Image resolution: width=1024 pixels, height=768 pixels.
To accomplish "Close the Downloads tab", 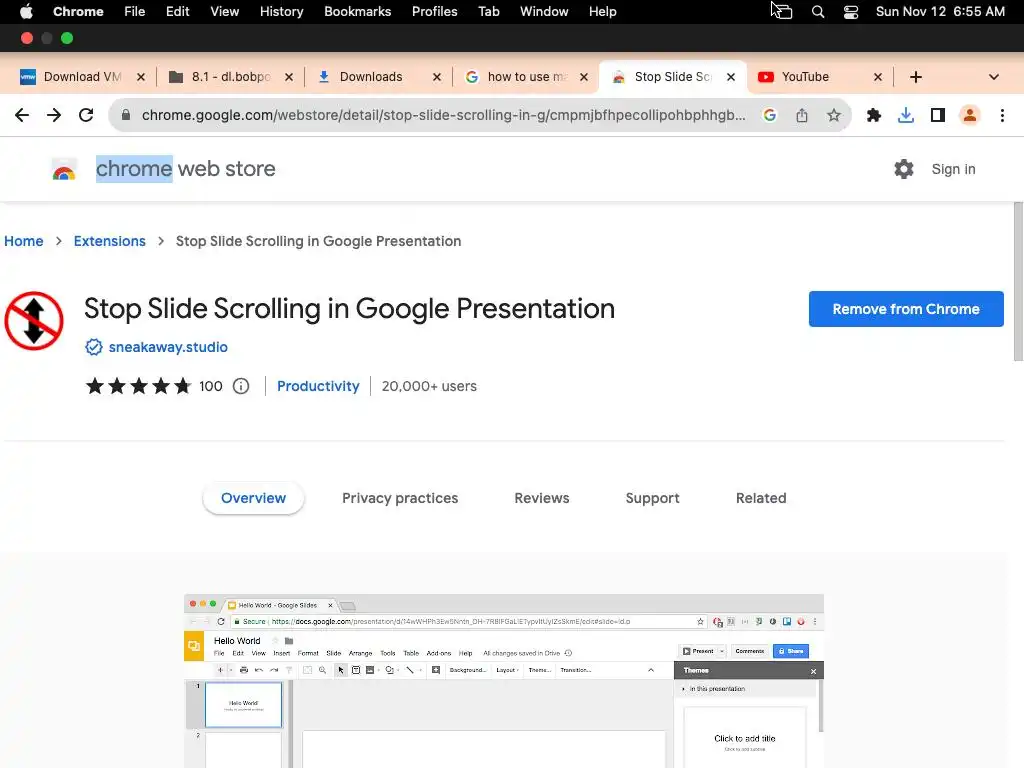I will (437, 77).
